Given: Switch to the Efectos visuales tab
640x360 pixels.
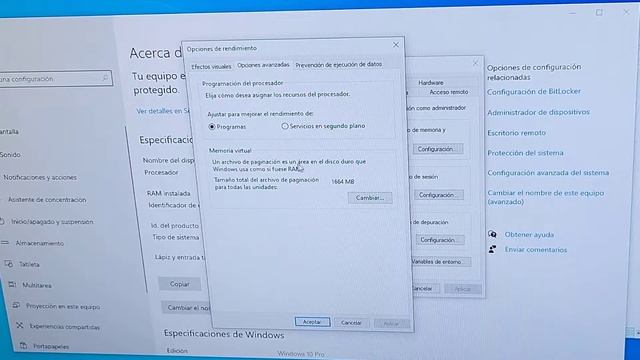Looking at the screenshot, I should (x=211, y=66).
